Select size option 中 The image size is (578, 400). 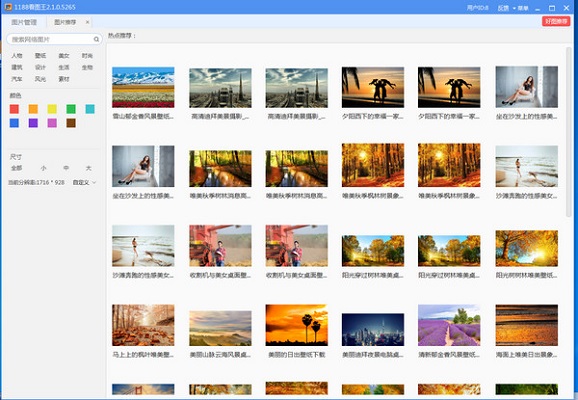coord(66,168)
